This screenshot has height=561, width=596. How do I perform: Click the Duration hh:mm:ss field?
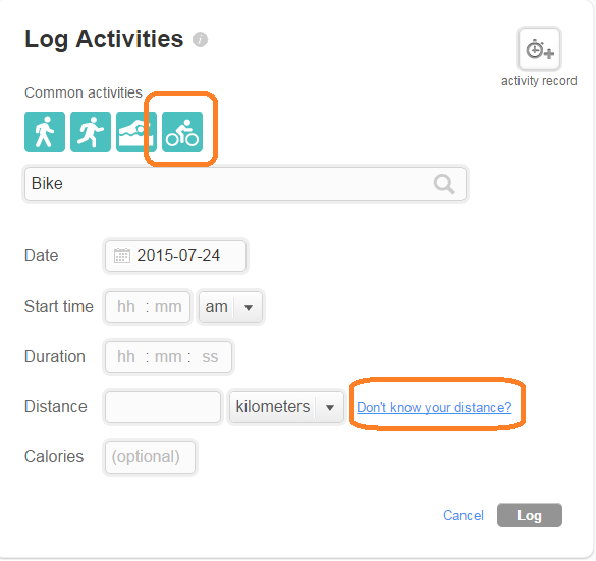(168, 357)
